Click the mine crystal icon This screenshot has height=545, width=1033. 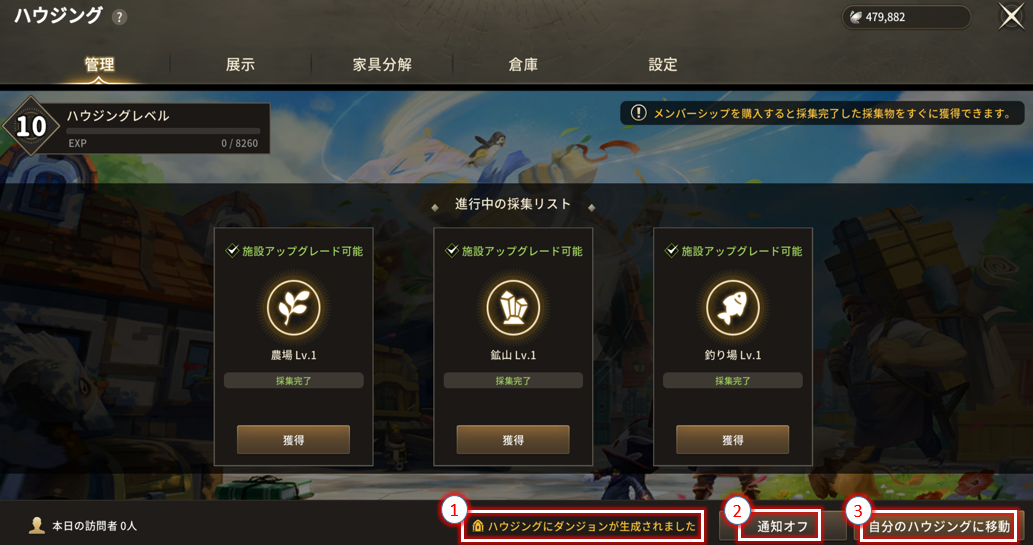click(x=513, y=308)
